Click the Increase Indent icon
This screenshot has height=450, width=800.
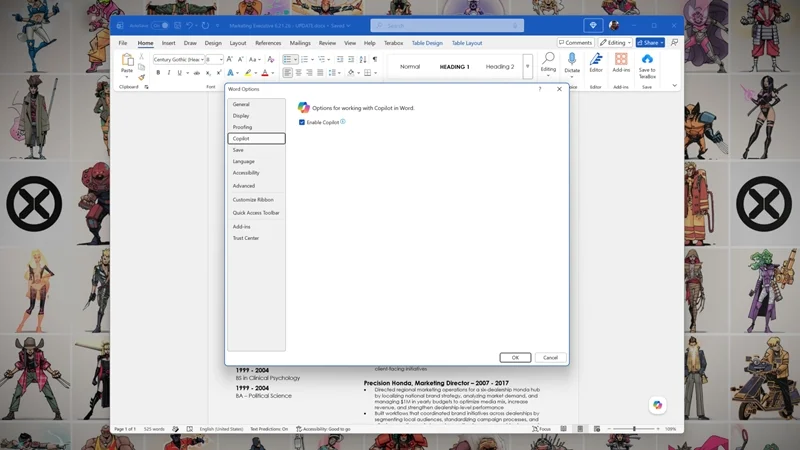[351, 59]
